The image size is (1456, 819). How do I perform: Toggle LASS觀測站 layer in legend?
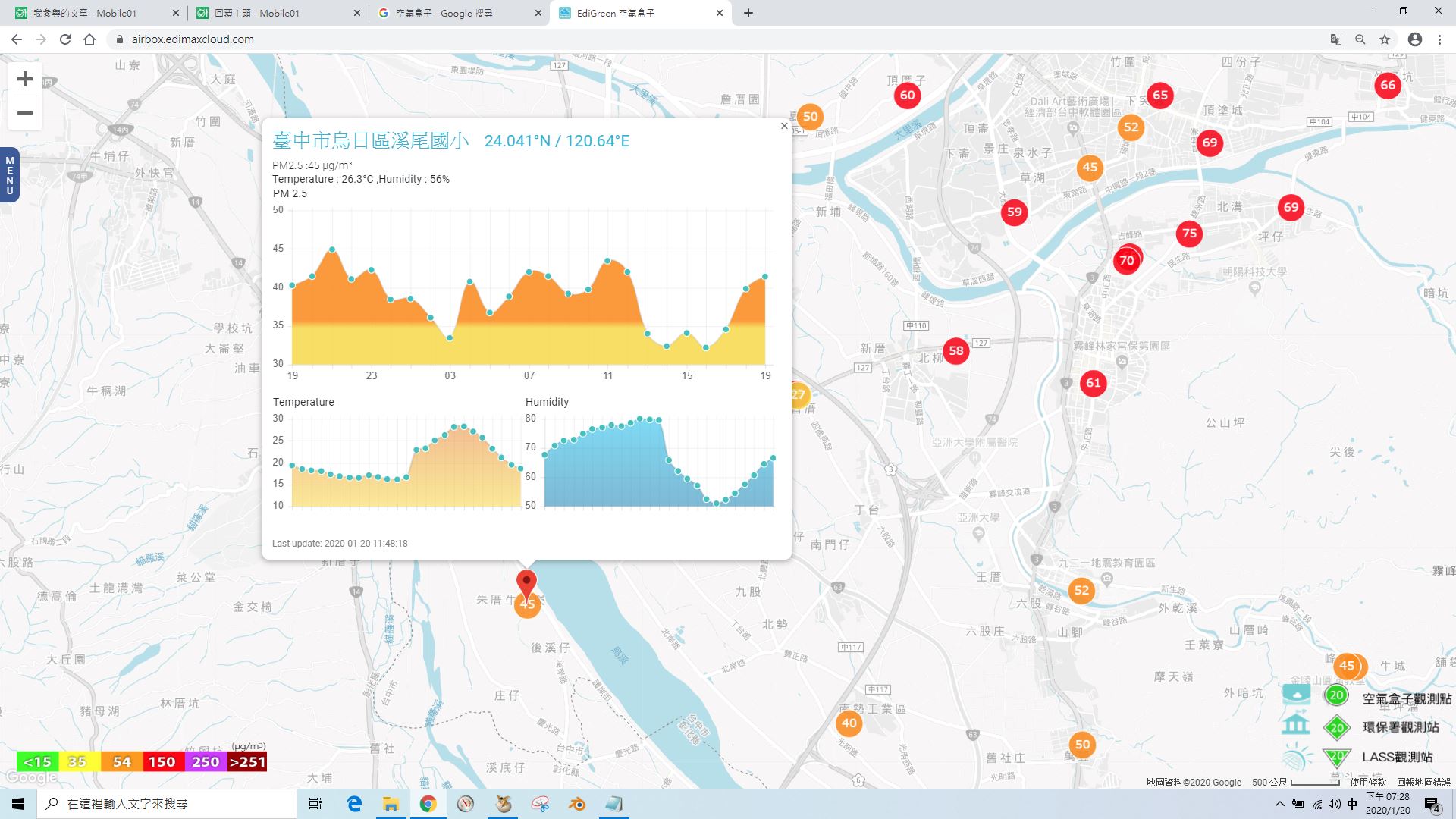[x=1358, y=757]
